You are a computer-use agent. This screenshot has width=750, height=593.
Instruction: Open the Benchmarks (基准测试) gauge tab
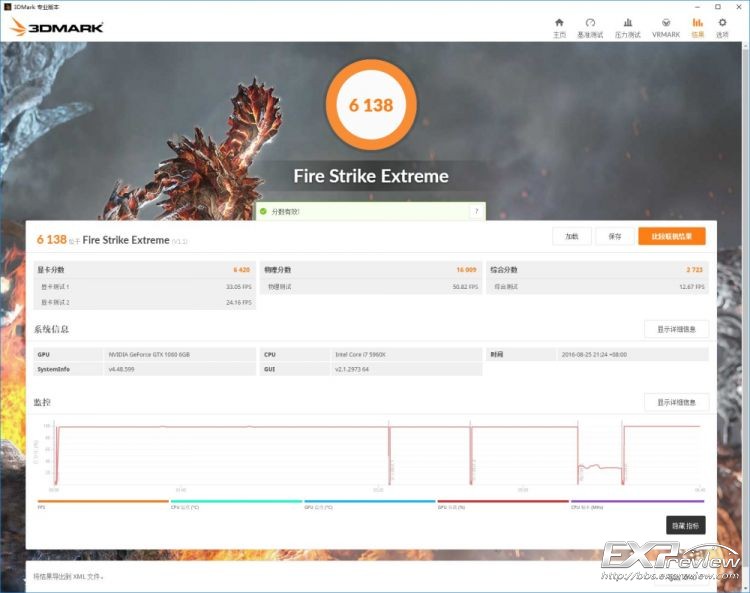[590, 28]
